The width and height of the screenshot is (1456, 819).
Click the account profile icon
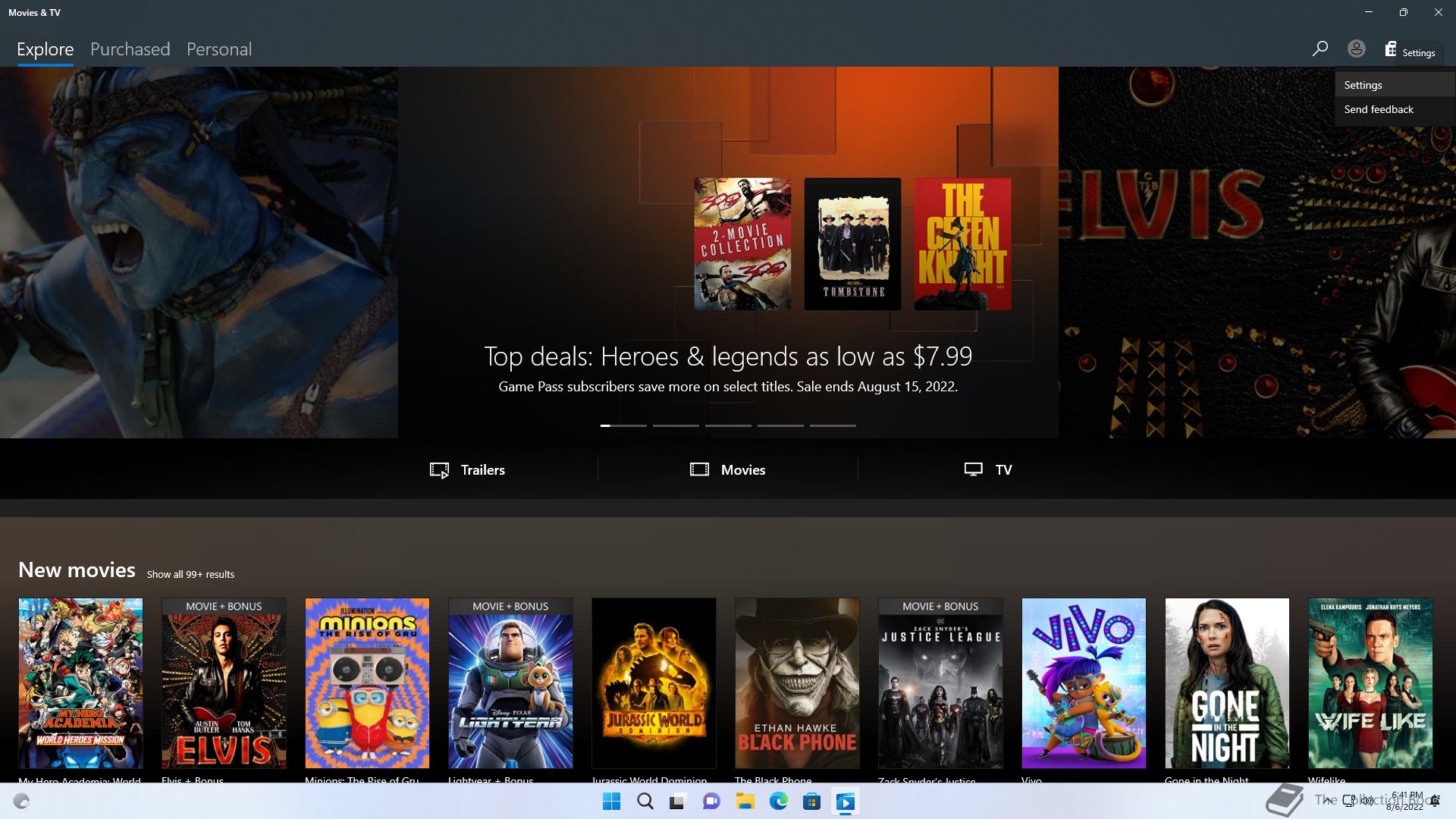[x=1356, y=49]
